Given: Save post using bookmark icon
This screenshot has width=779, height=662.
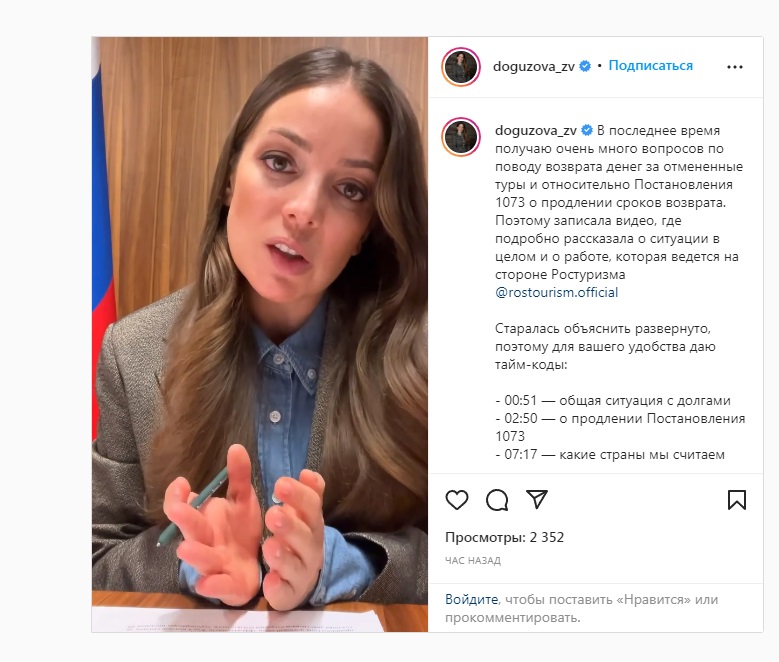Looking at the screenshot, I should coord(736,499).
